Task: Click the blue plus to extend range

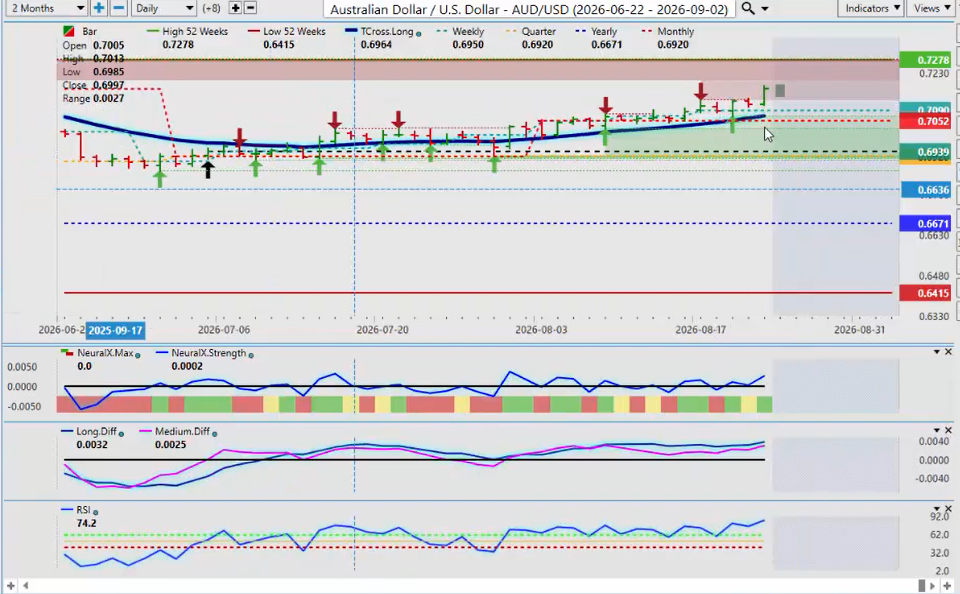Action: click(x=98, y=8)
